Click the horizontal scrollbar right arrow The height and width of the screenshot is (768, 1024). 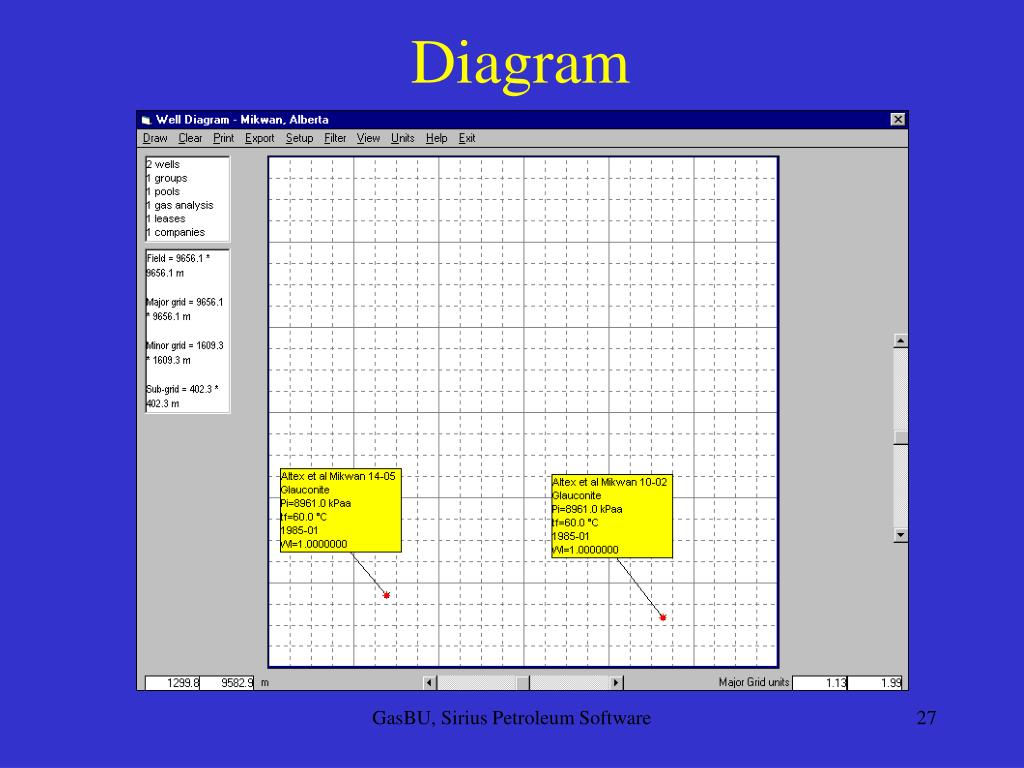point(616,682)
